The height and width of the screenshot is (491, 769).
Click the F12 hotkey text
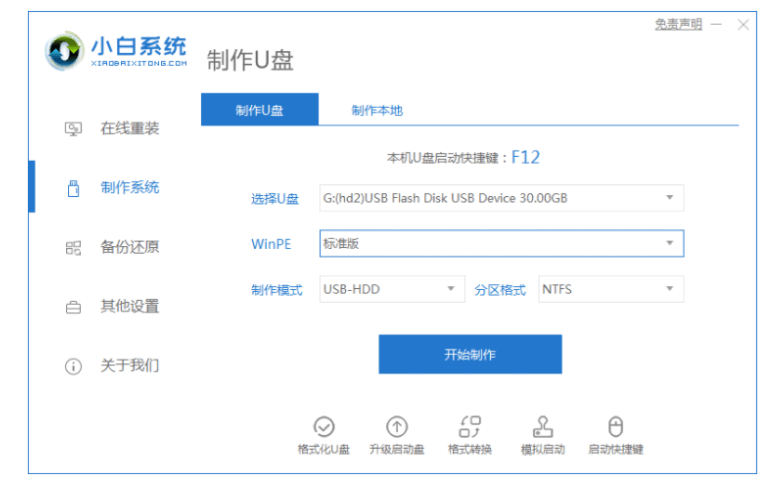tap(525, 157)
